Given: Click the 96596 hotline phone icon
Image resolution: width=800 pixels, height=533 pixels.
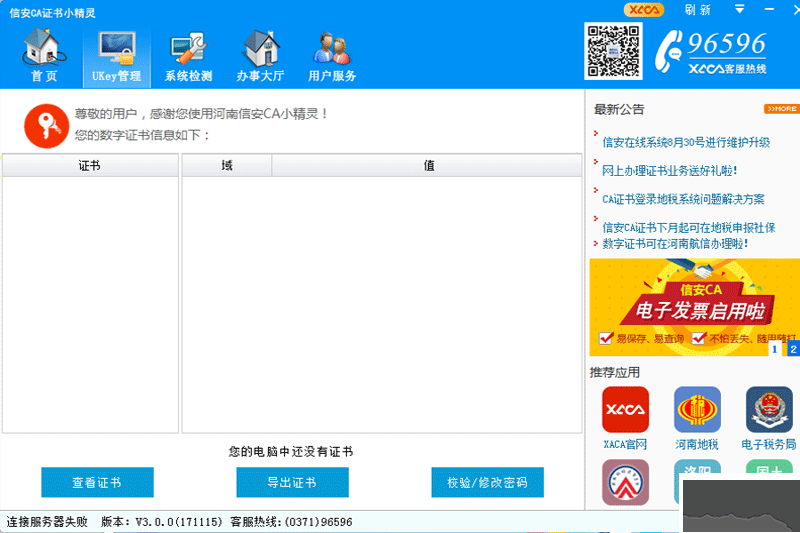Looking at the screenshot, I should pos(669,51).
